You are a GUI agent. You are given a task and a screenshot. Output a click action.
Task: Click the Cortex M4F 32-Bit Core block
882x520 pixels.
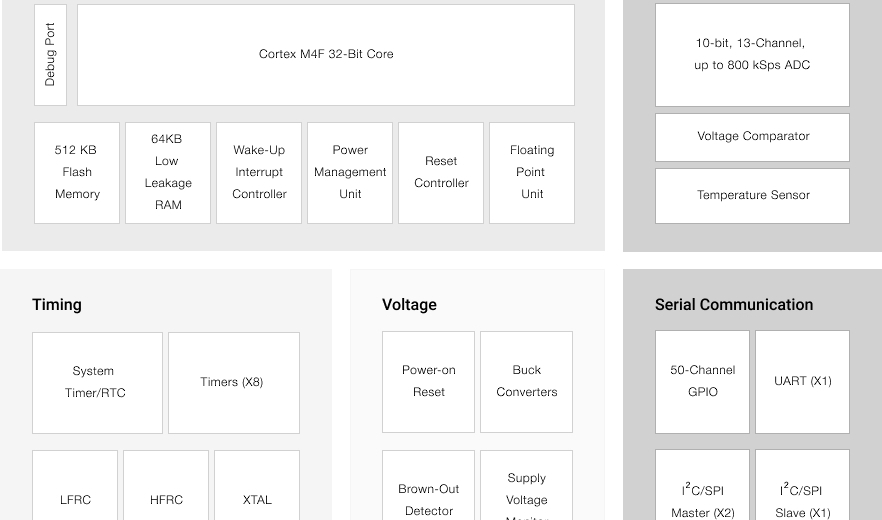326,55
